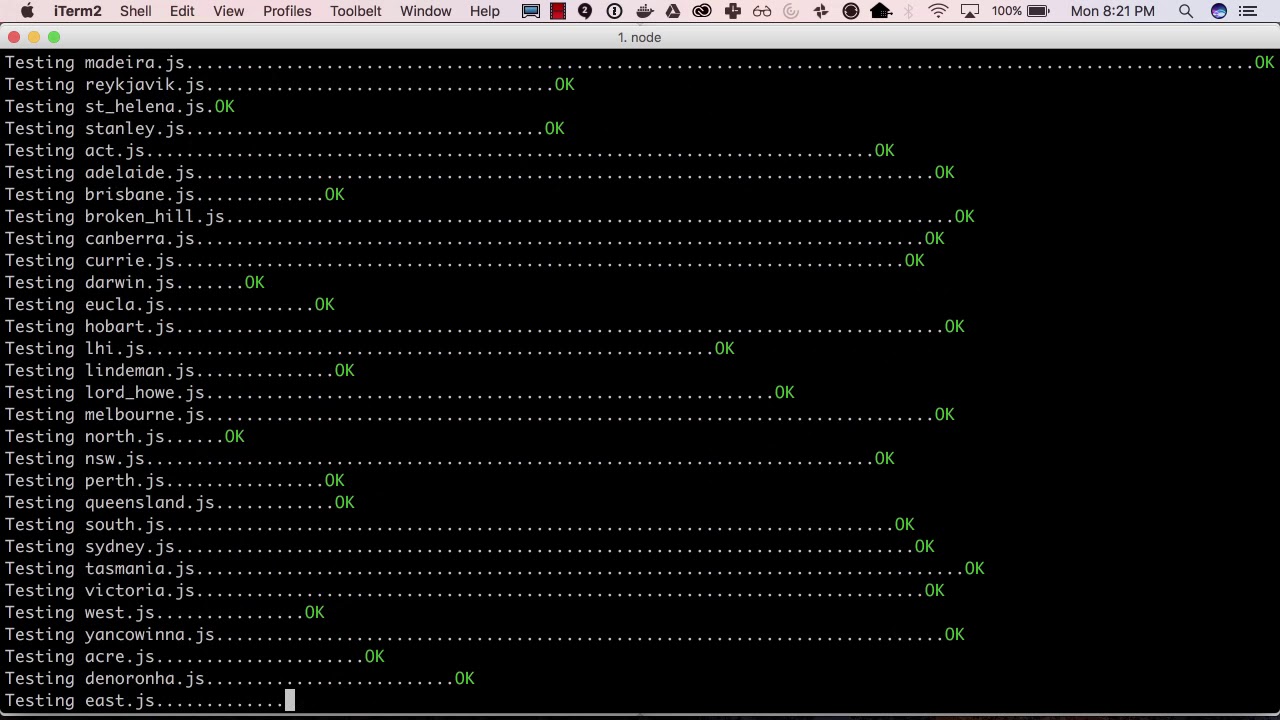Click the pinwheel menu bar icon
Screen dimensions: 1280x720
click(x=821, y=11)
